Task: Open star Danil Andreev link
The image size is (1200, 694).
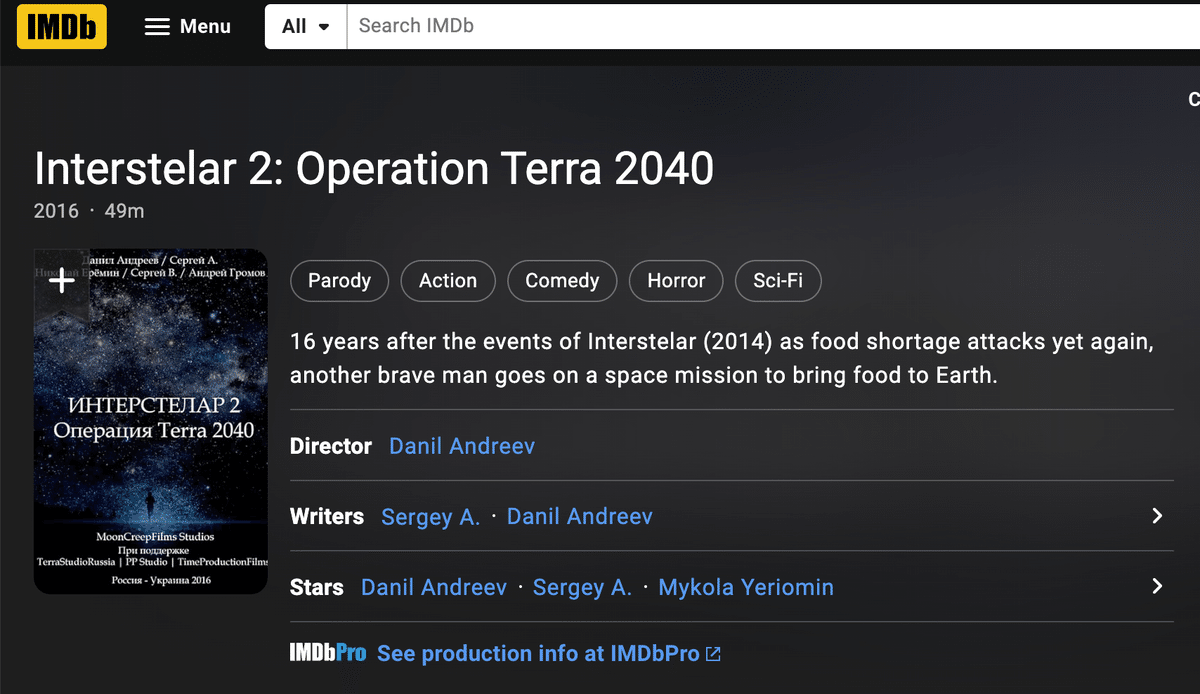Action: [x=434, y=588]
